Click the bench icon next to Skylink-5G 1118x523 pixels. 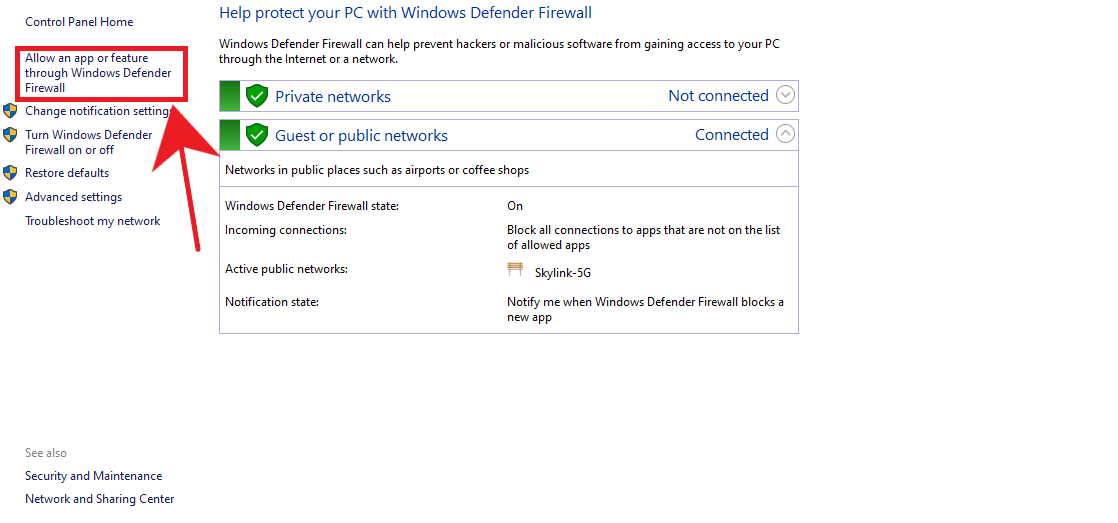point(515,270)
